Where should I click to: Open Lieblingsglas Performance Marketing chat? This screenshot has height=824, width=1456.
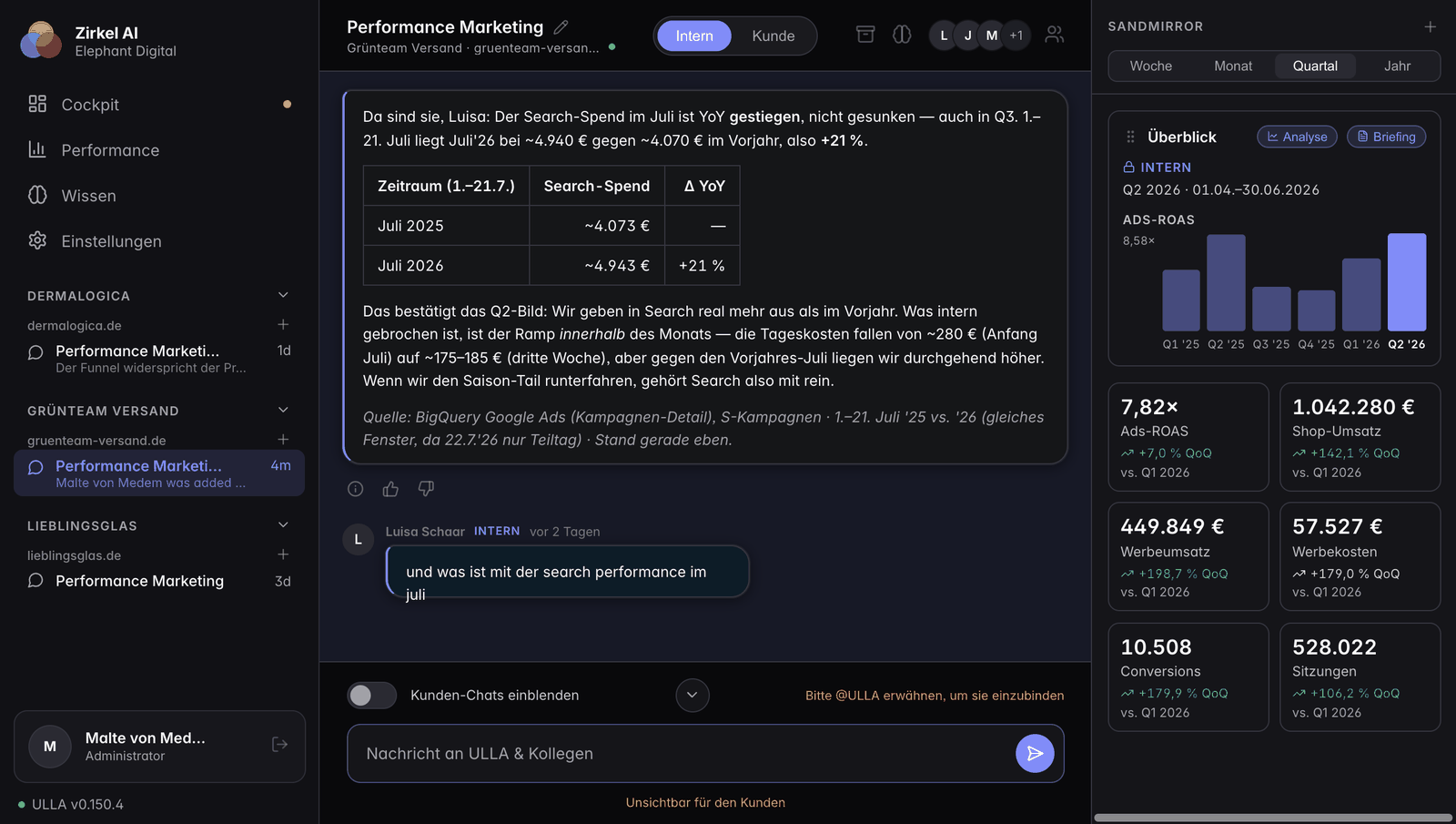pyautogui.click(x=159, y=581)
